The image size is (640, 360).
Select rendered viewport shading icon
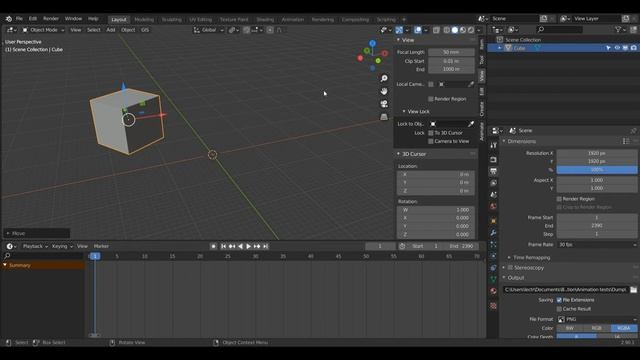[x=471, y=30]
